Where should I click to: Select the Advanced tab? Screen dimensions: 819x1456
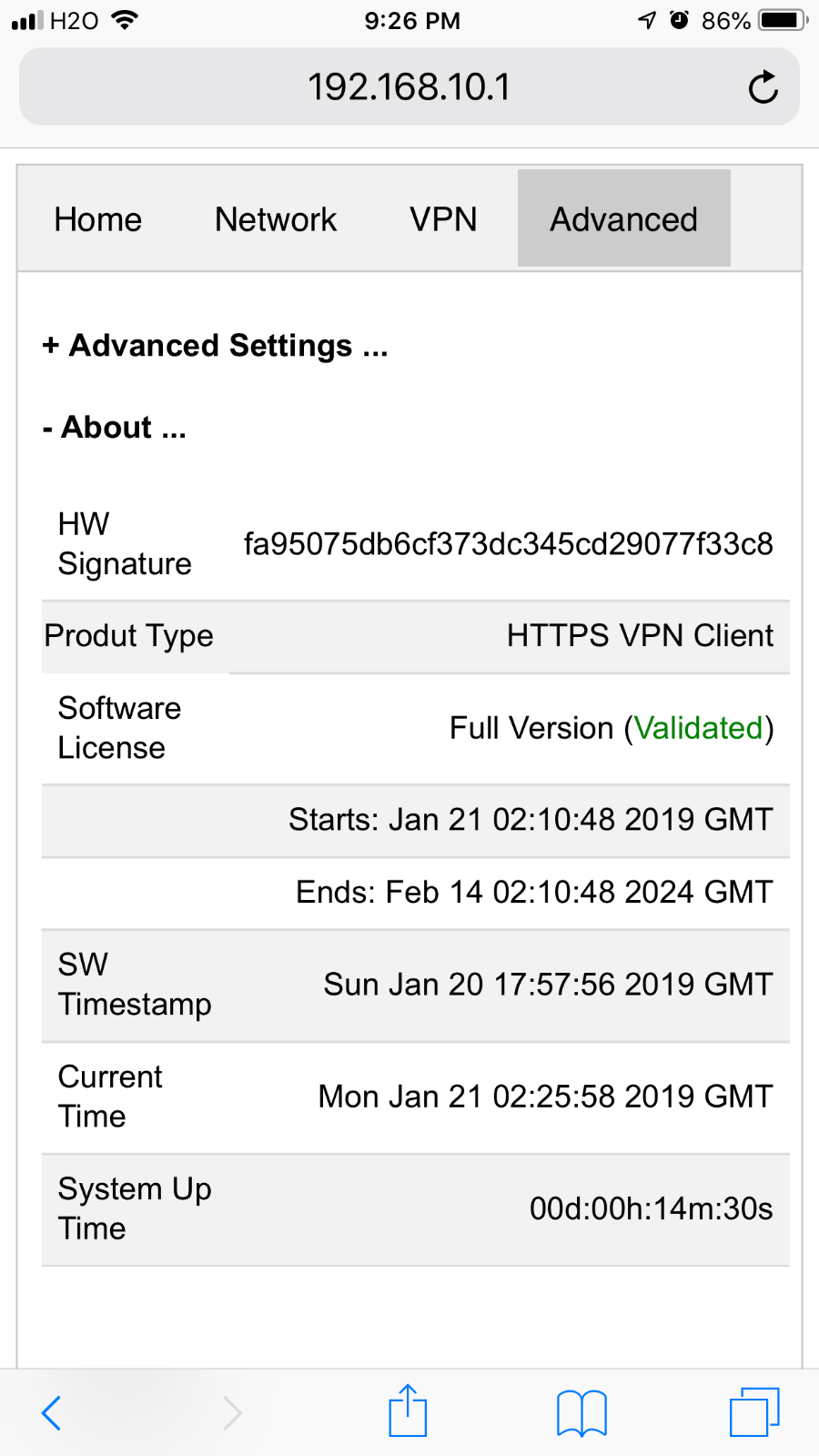point(624,218)
